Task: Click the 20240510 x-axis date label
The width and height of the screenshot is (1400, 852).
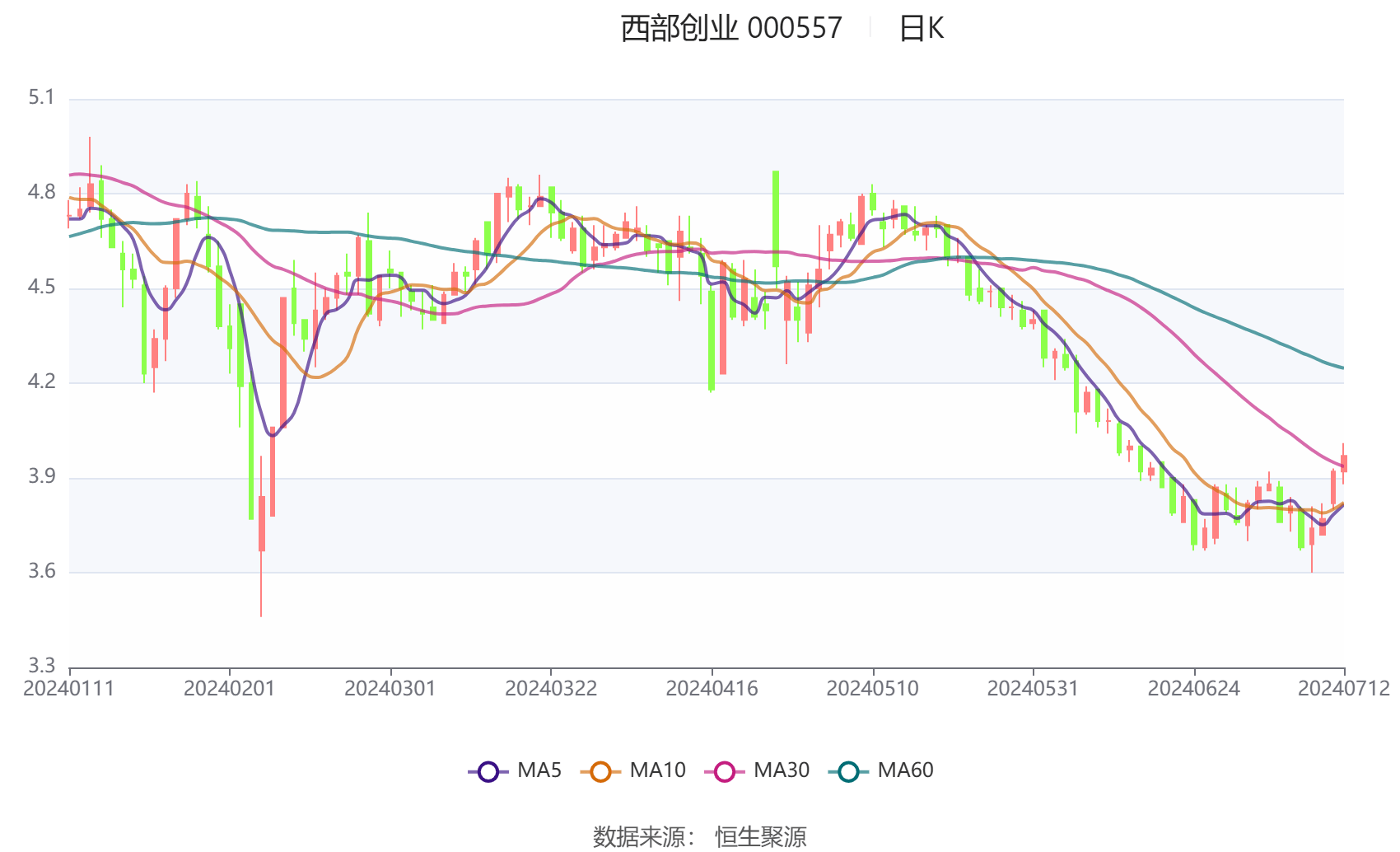Action: [872, 689]
